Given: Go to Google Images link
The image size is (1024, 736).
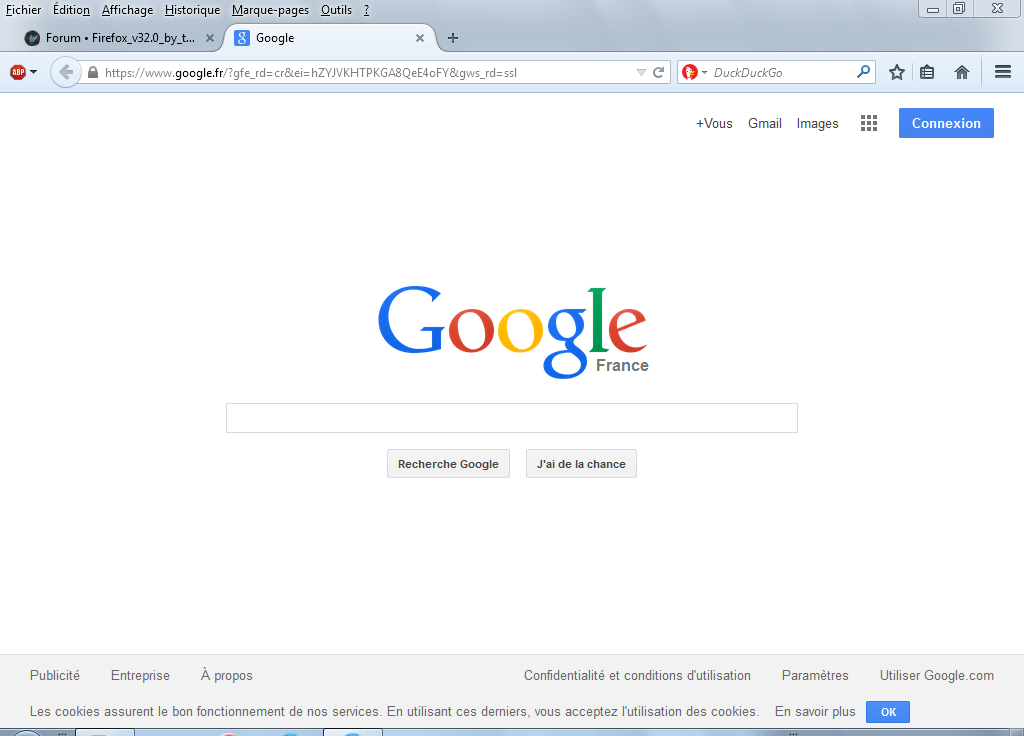Looking at the screenshot, I should pyautogui.click(x=817, y=123).
